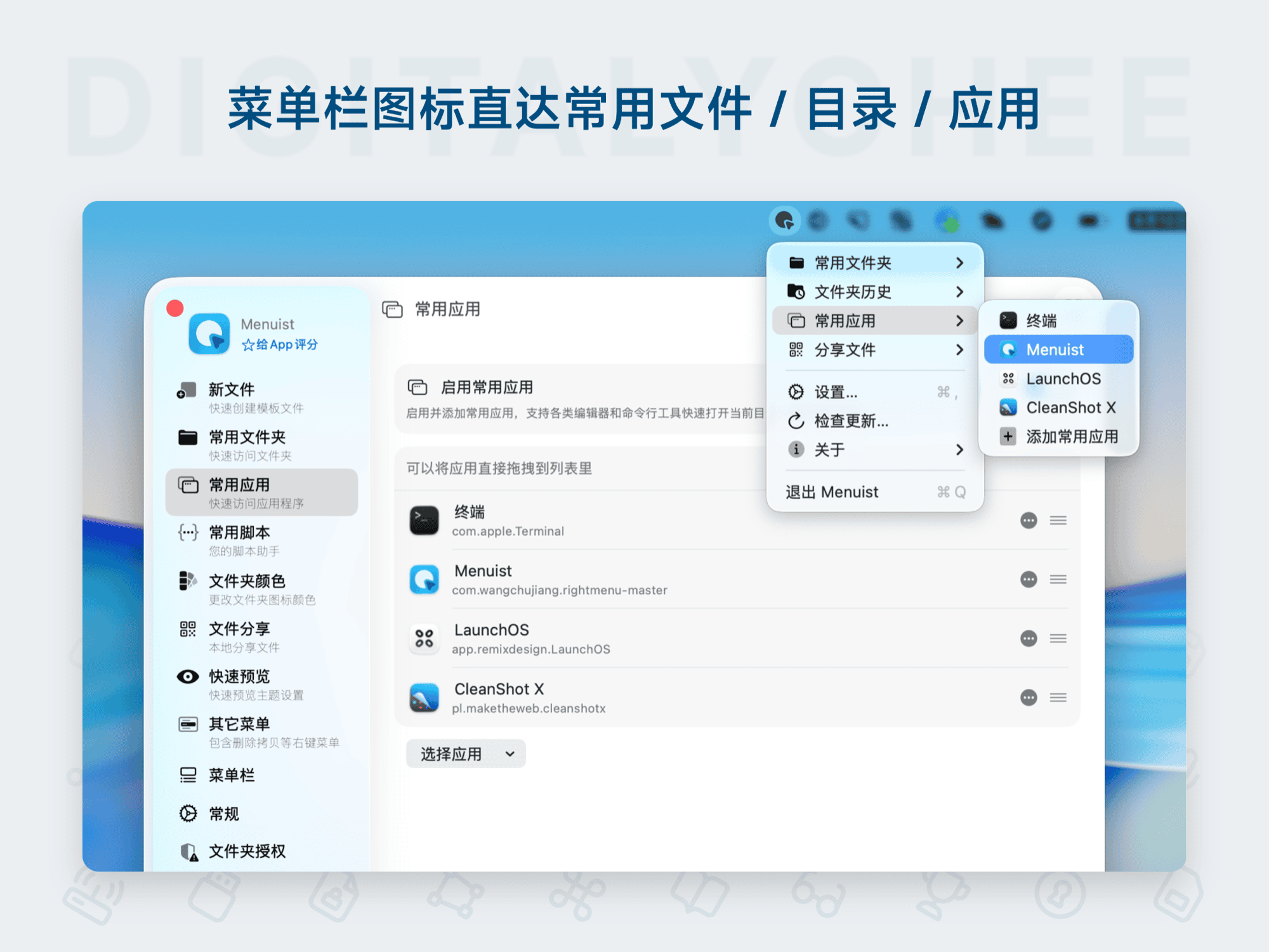Viewport: 1269px width, 952px height.
Task: Click the 快速预览 eye icon in the sidebar
Action: point(188,677)
